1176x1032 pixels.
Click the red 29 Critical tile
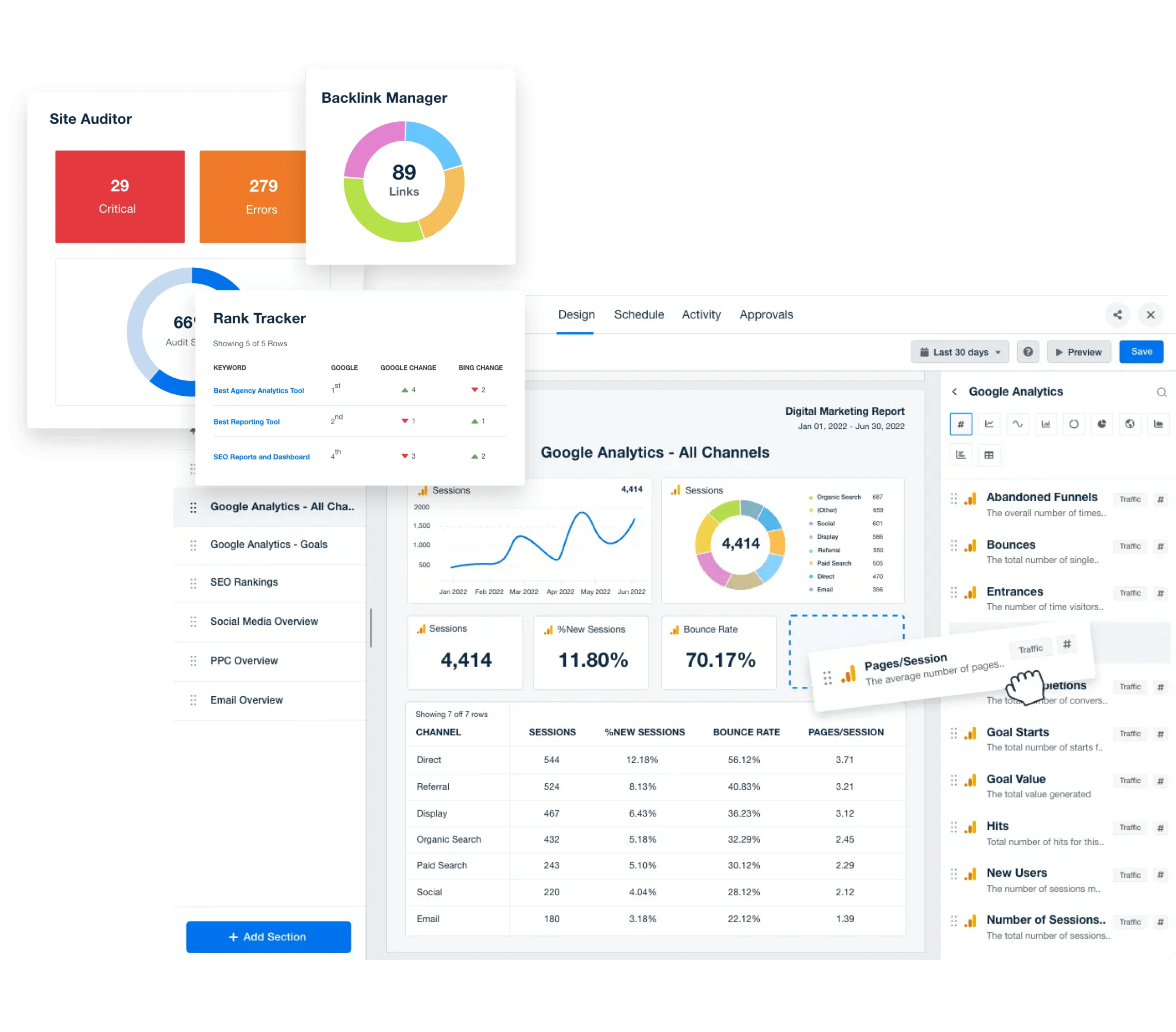coord(120,197)
